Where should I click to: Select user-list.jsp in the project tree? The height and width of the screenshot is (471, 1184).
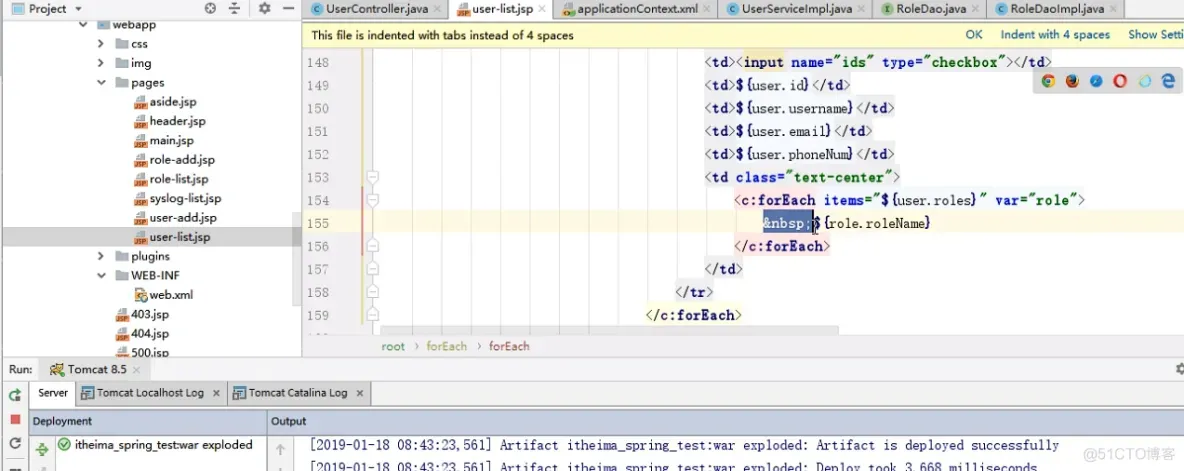pos(180,237)
